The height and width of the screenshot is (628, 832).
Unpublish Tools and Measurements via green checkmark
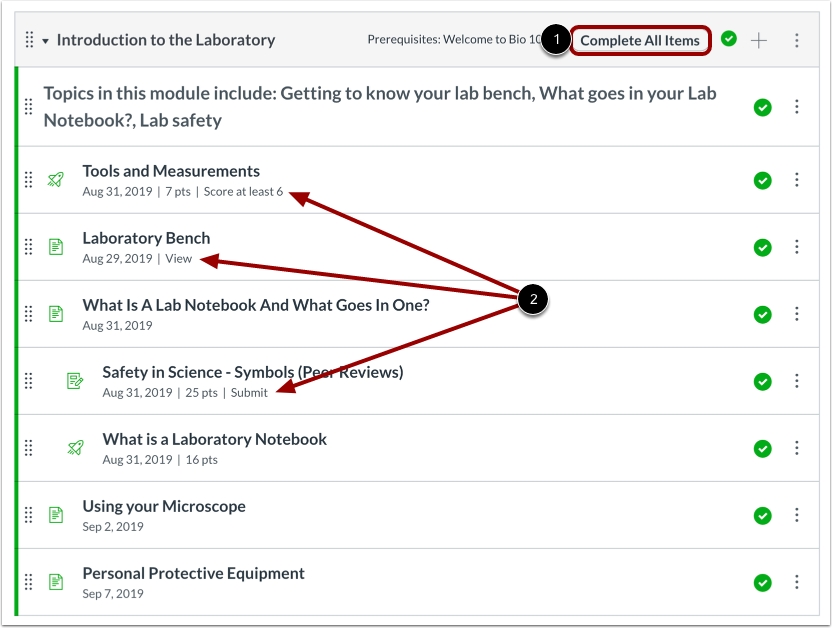point(762,180)
